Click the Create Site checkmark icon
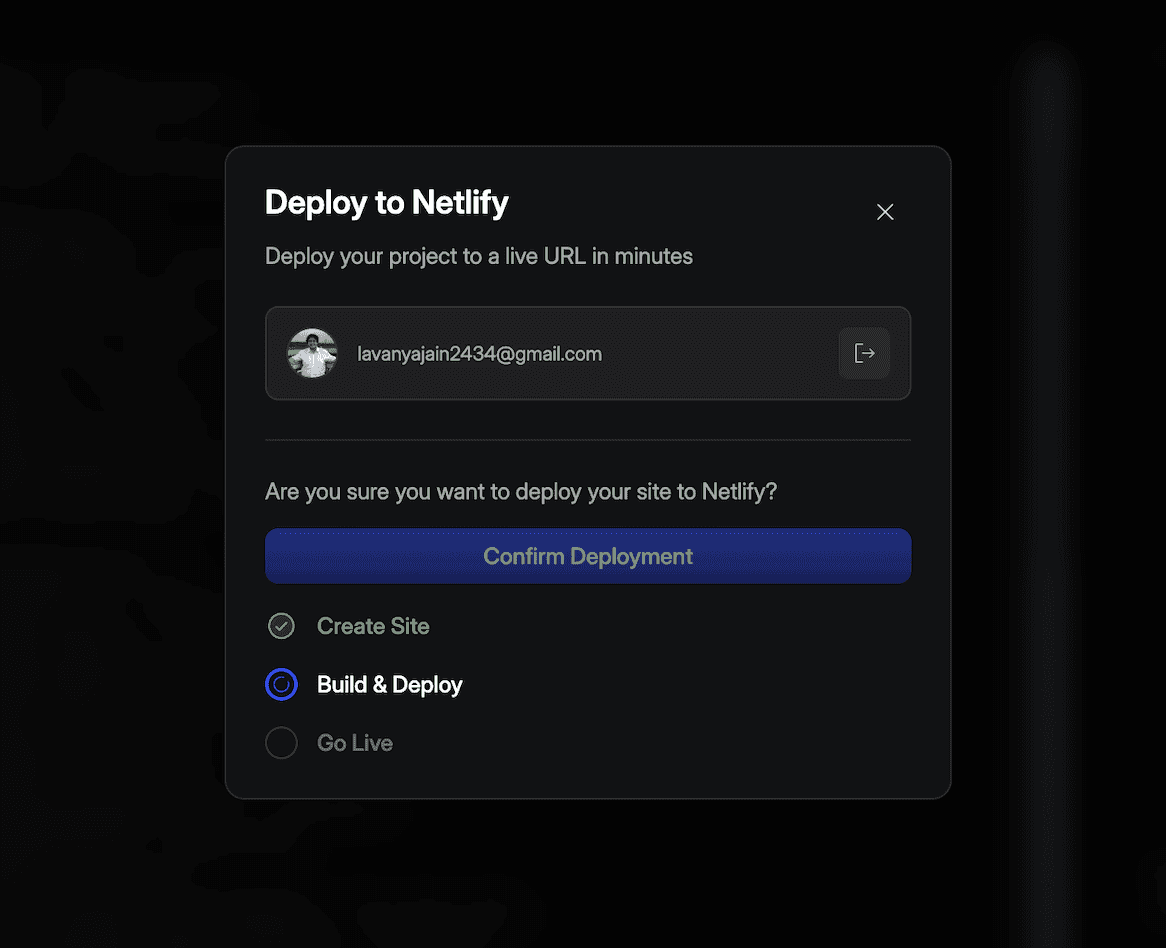Screen dimensions: 1166x948 point(281,626)
